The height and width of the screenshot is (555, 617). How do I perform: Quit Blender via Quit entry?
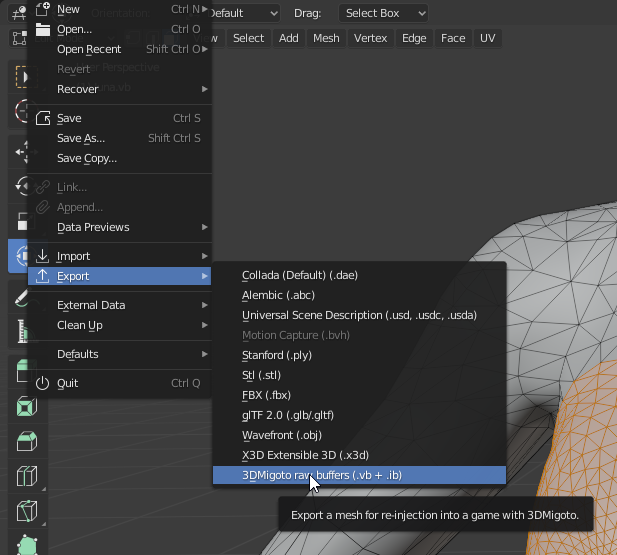tap(119, 383)
